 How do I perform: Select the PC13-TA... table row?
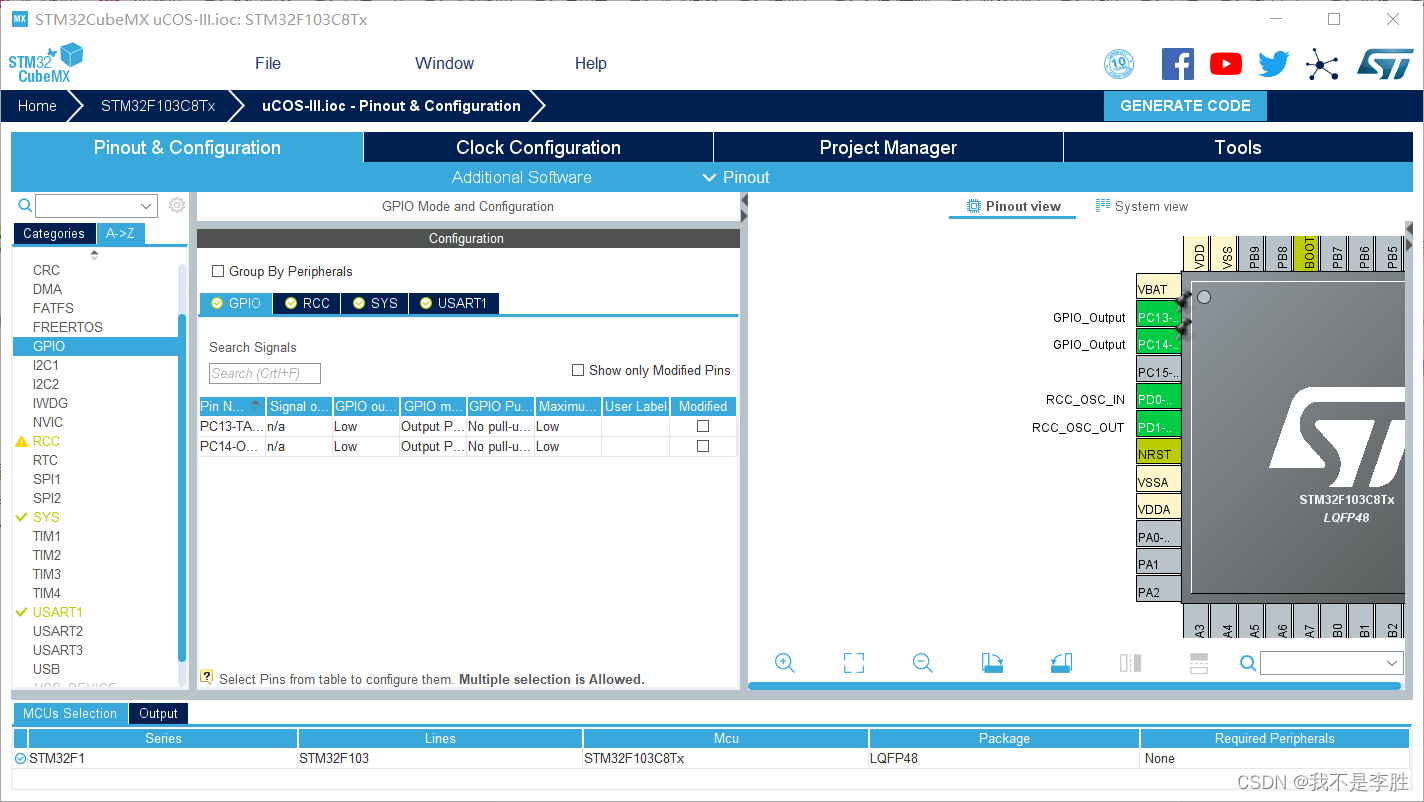[468, 426]
